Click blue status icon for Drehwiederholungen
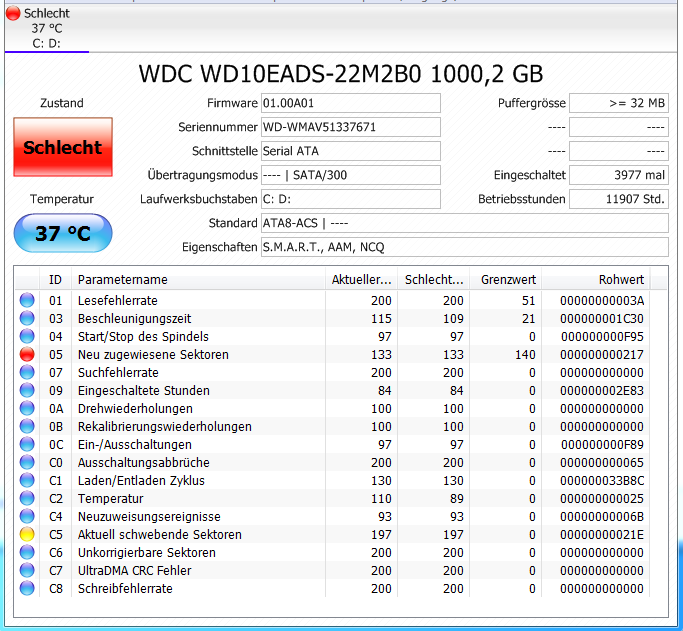The image size is (683, 631). (x=27, y=408)
